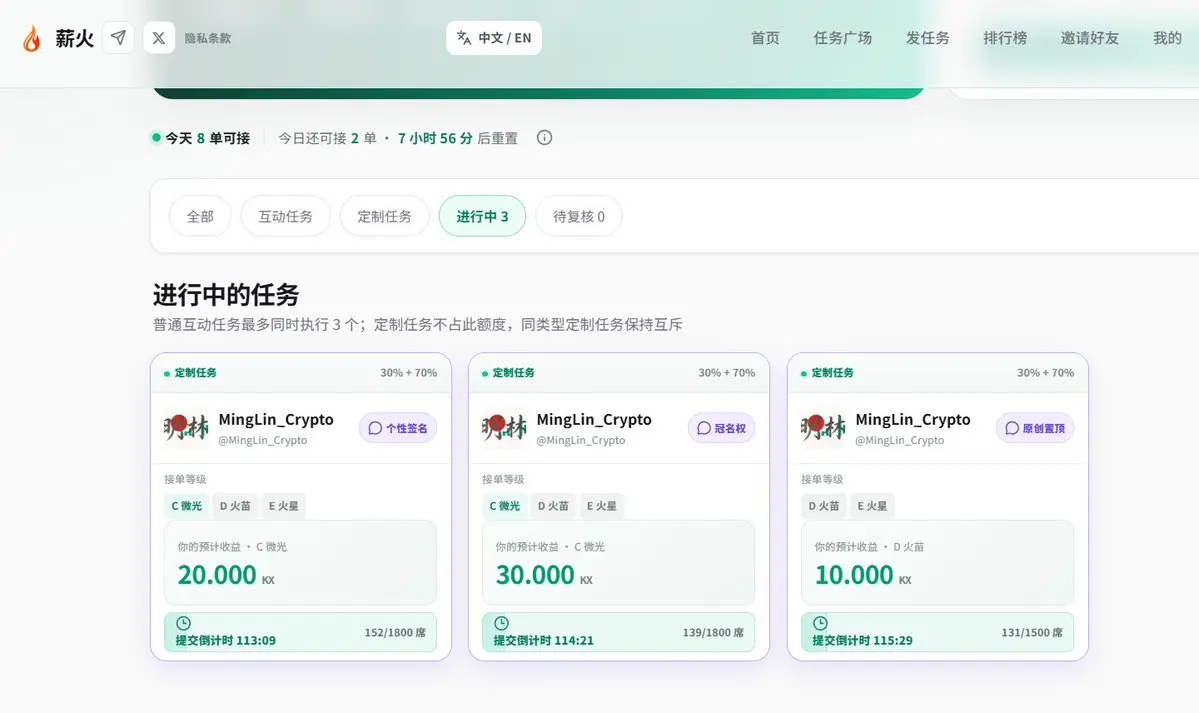Click the 冠名权 chat badge
The height and width of the screenshot is (713, 1199).
point(721,428)
